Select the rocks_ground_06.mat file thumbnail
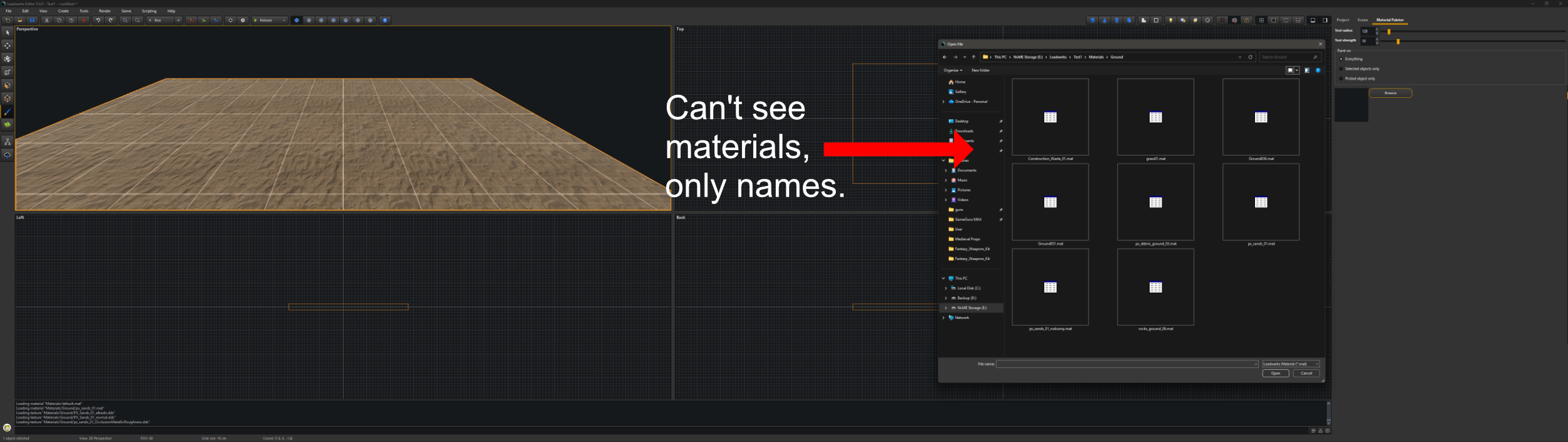Viewport: 1568px width, 442px height. click(1155, 288)
